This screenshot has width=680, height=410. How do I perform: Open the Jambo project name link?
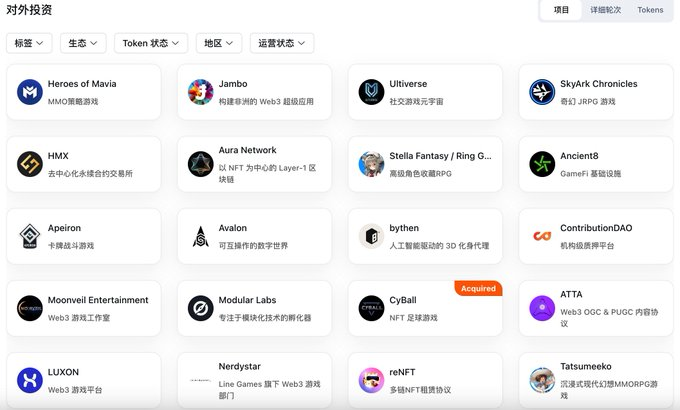(233, 84)
